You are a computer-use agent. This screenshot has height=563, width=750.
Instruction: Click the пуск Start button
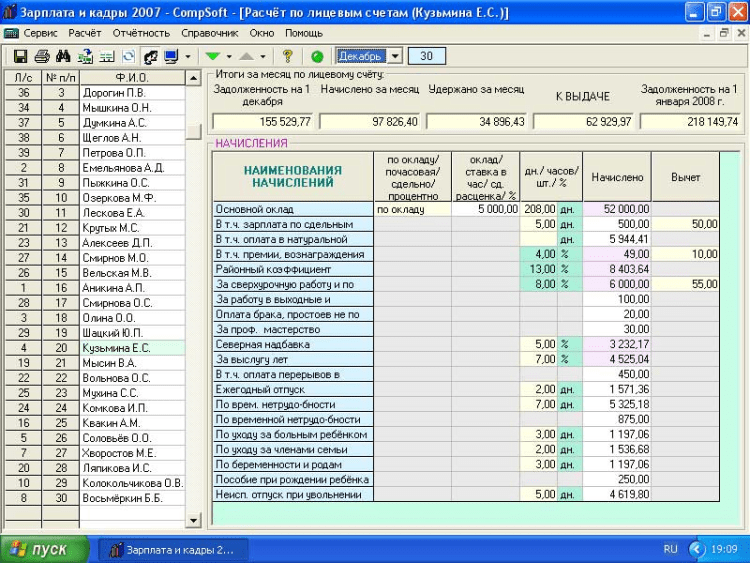[44, 549]
